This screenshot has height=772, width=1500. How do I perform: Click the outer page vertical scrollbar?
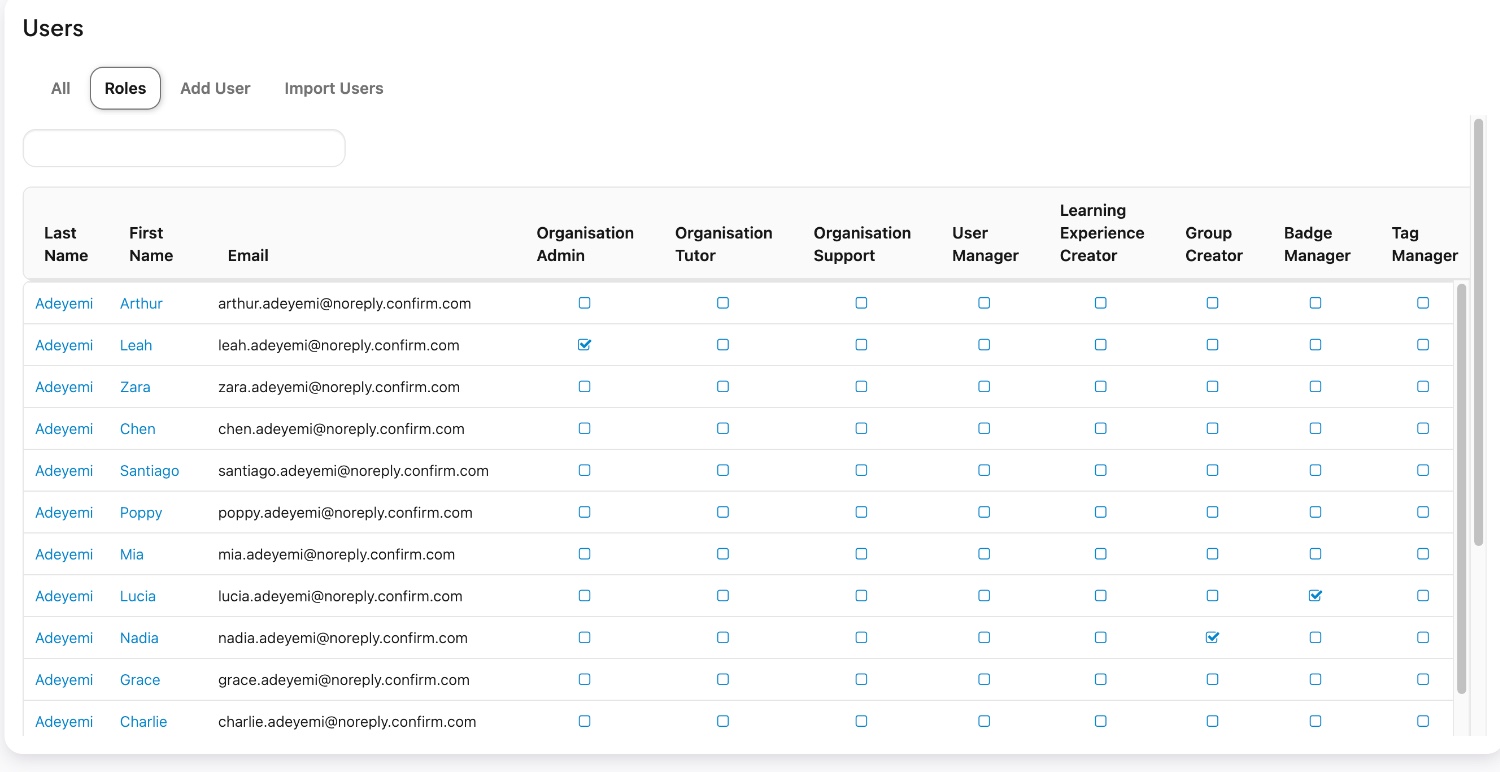tap(1479, 332)
